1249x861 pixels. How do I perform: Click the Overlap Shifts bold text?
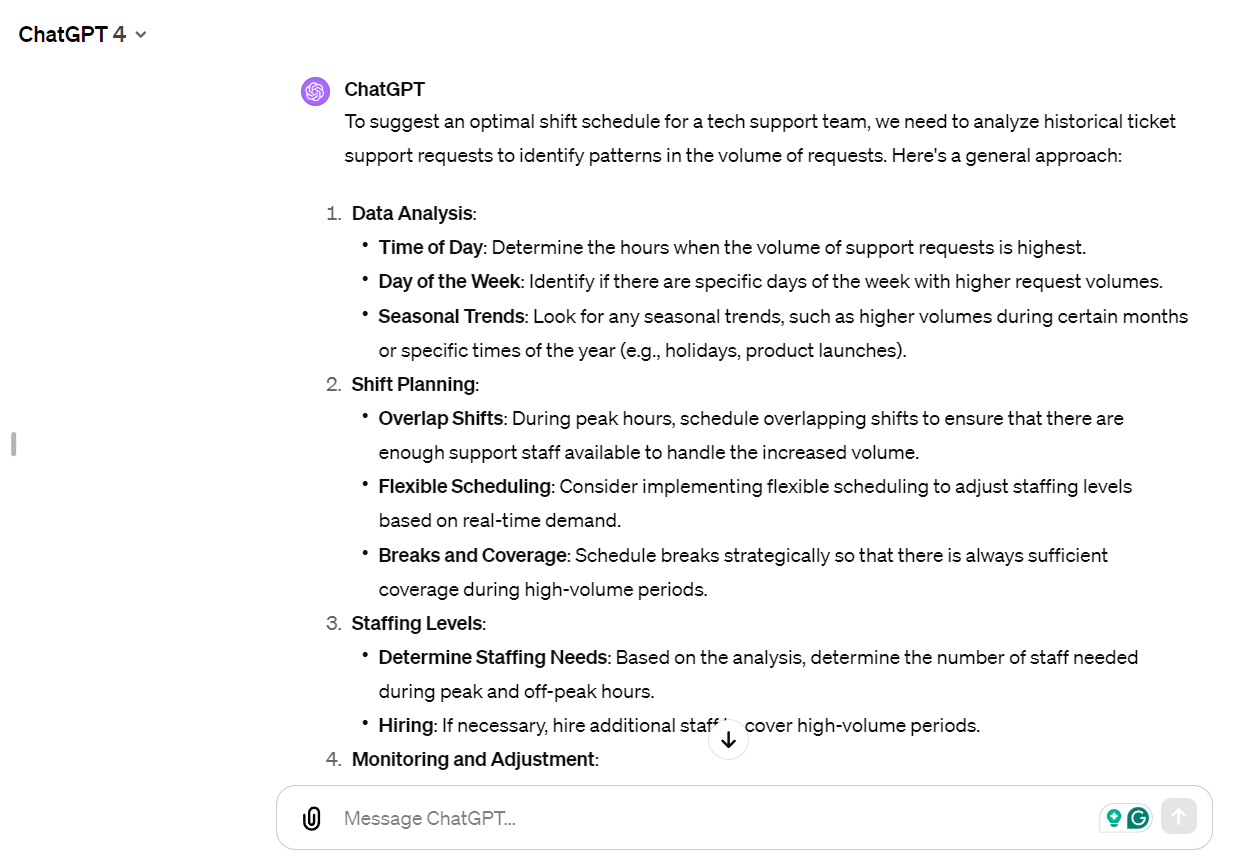[441, 418]
